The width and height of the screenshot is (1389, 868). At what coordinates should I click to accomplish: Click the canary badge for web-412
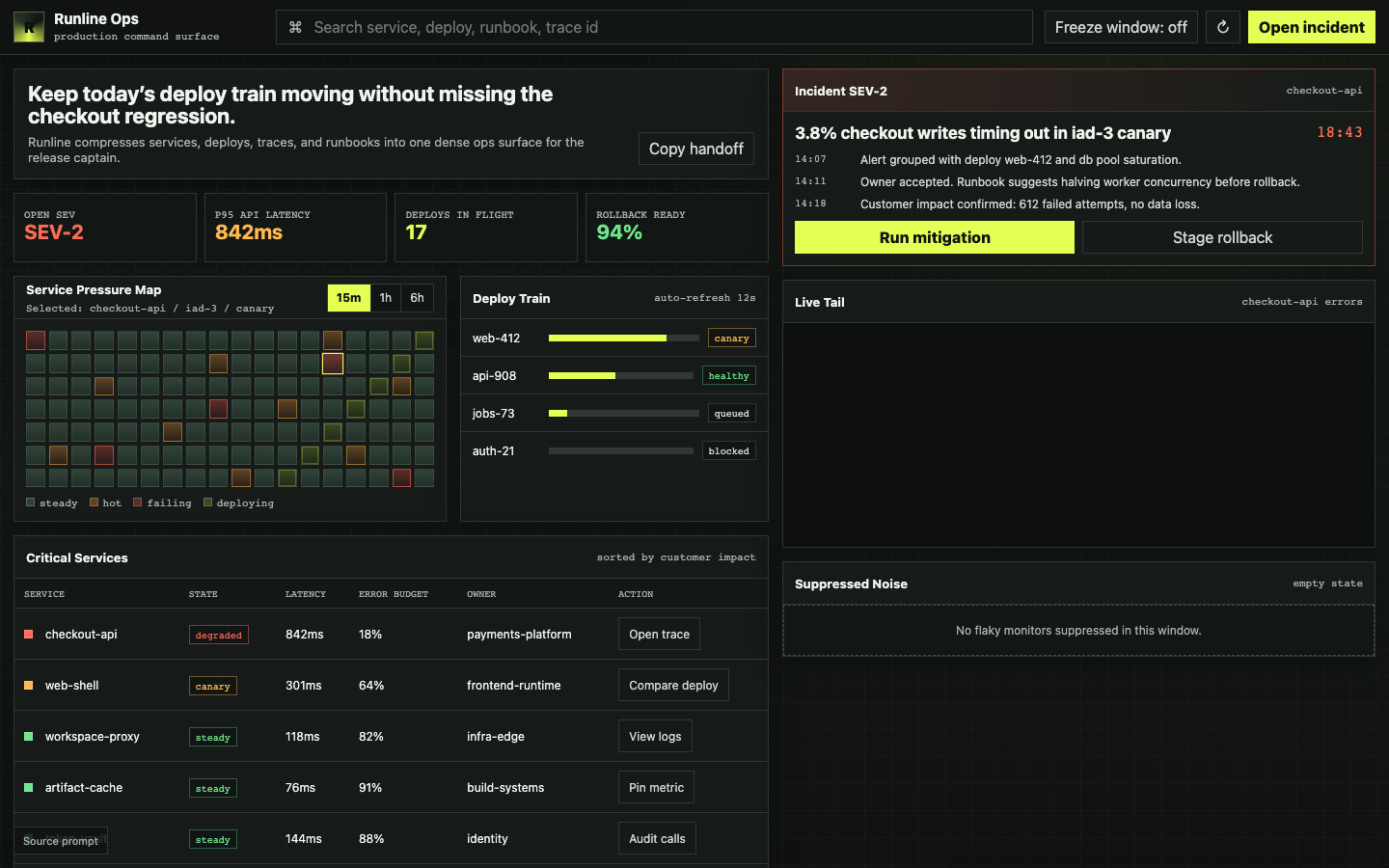coord(731,339)
